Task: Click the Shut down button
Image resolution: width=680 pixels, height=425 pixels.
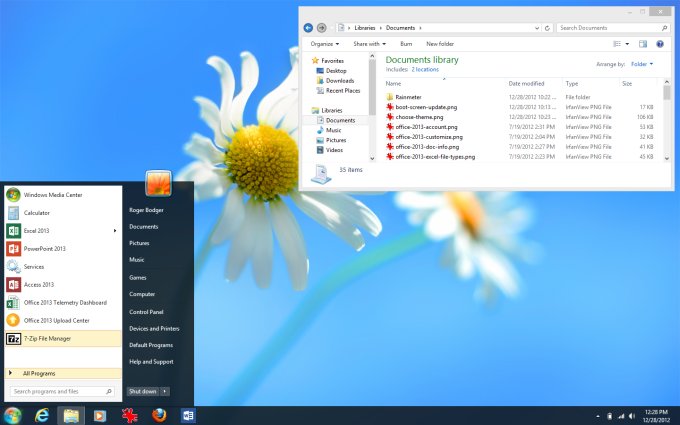Action: [143, 391]
